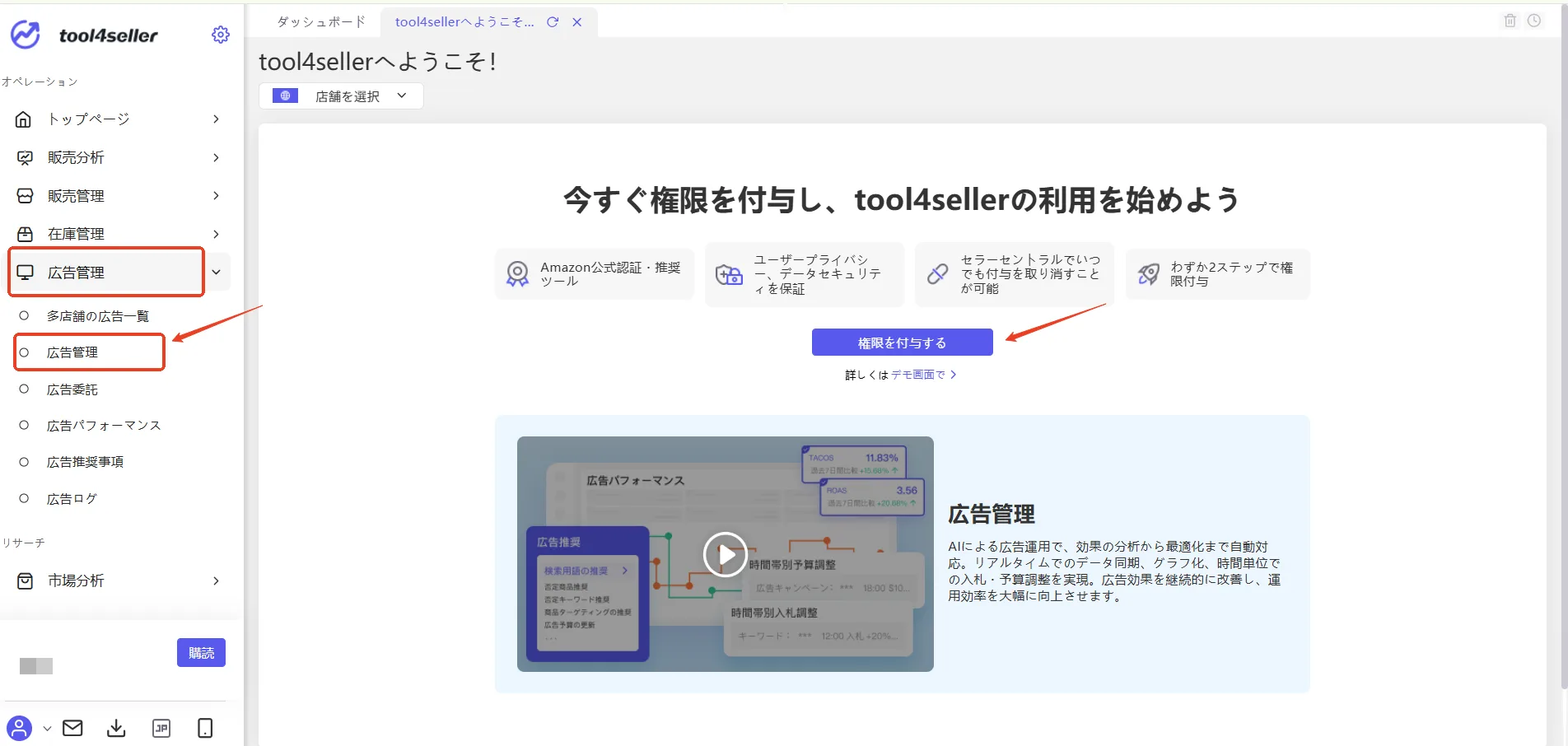Click the オペレーション section label
The height and width of the screenshot is (746, 1568).
tap(40, 82)
